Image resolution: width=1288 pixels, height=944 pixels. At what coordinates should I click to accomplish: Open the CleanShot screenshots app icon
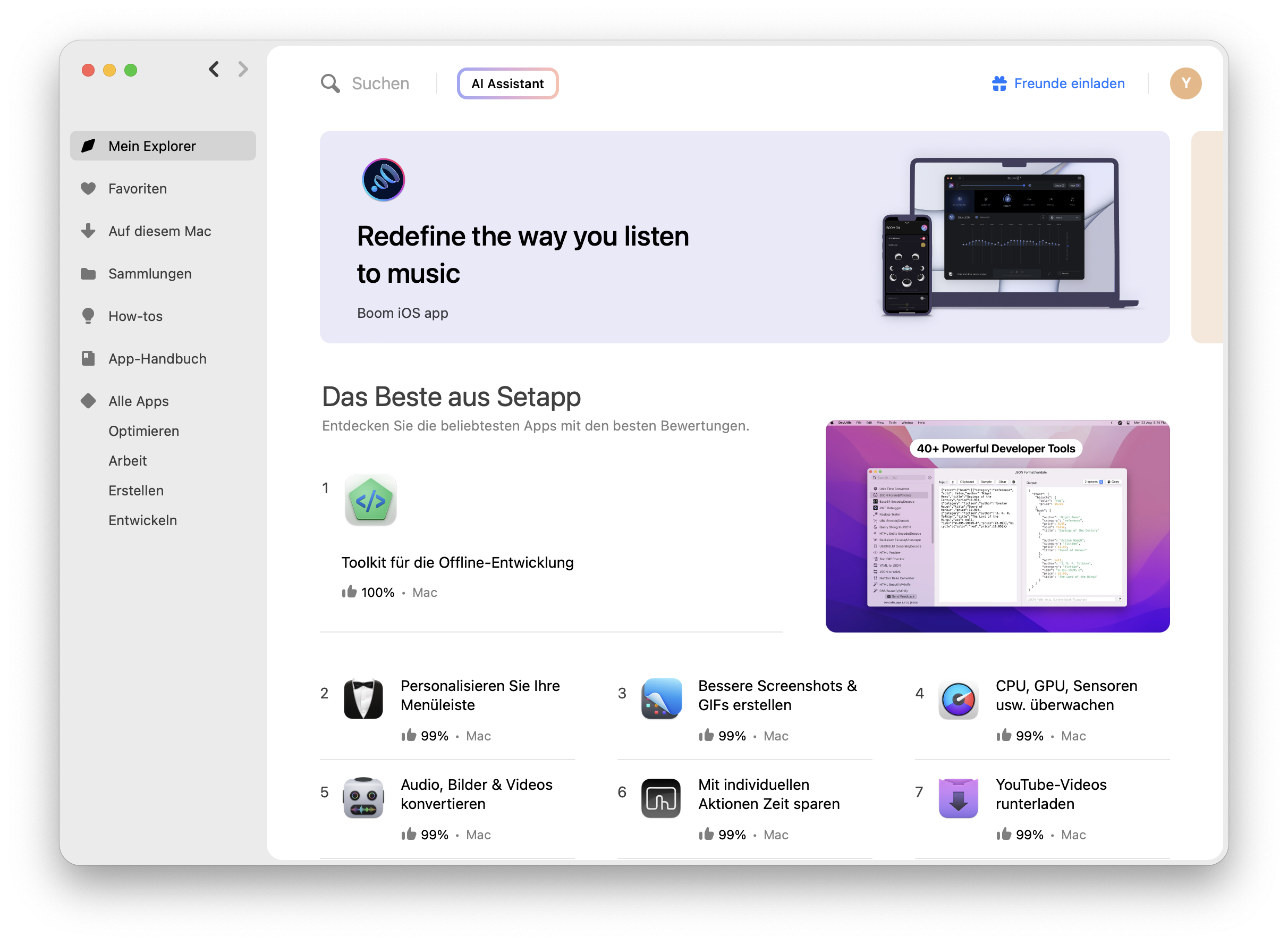(661, 699)
